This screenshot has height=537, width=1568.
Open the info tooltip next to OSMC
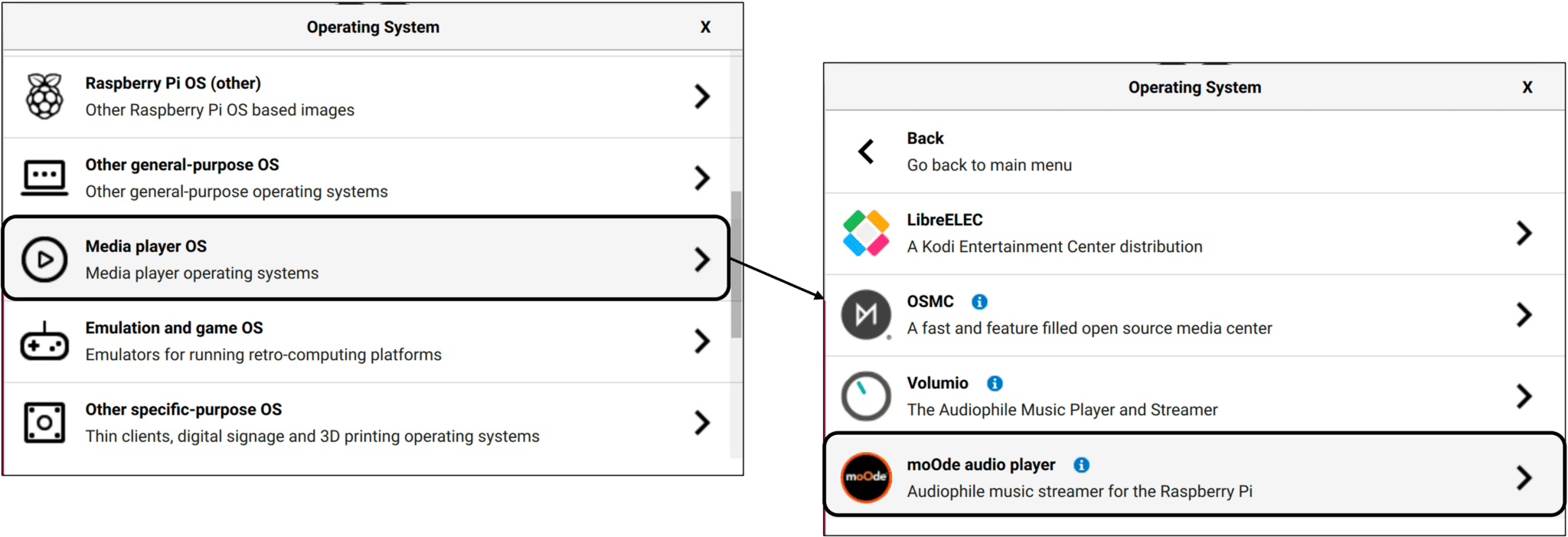point(981,302)
